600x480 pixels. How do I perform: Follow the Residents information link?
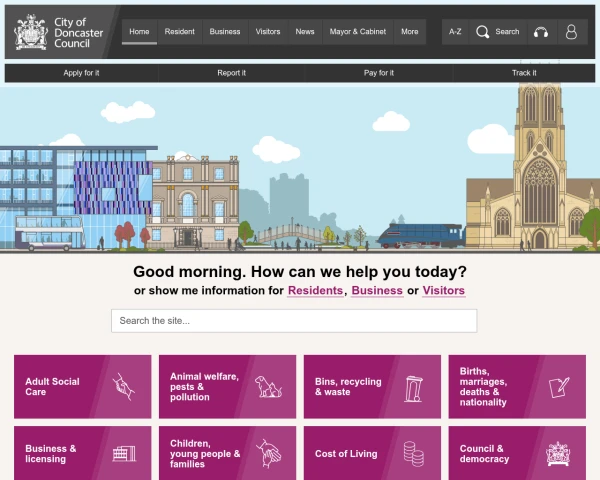coord(315,291)
